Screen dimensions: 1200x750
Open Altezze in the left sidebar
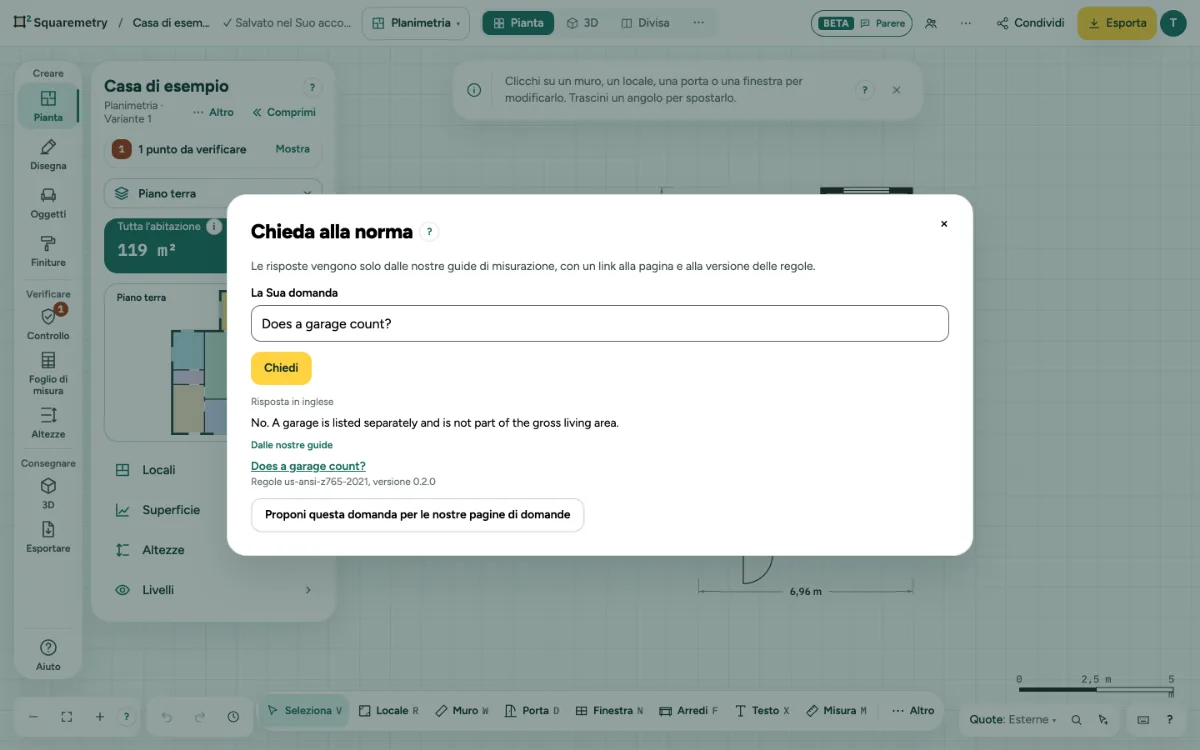coord(48,422)
